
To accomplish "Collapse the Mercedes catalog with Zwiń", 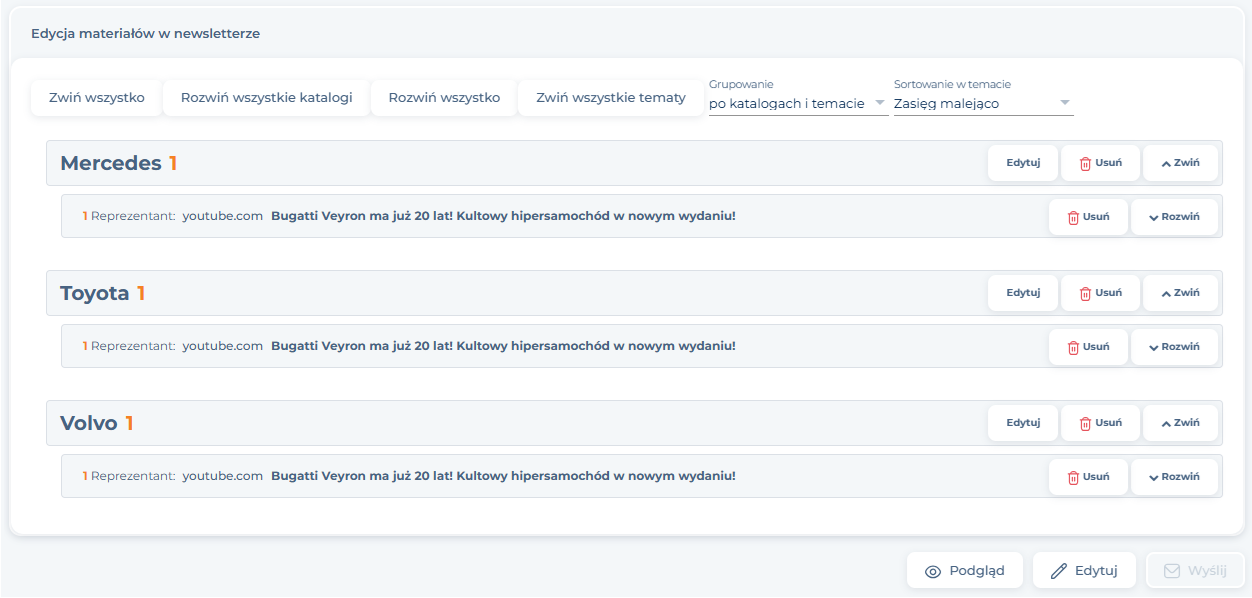I will (1180, 163).
